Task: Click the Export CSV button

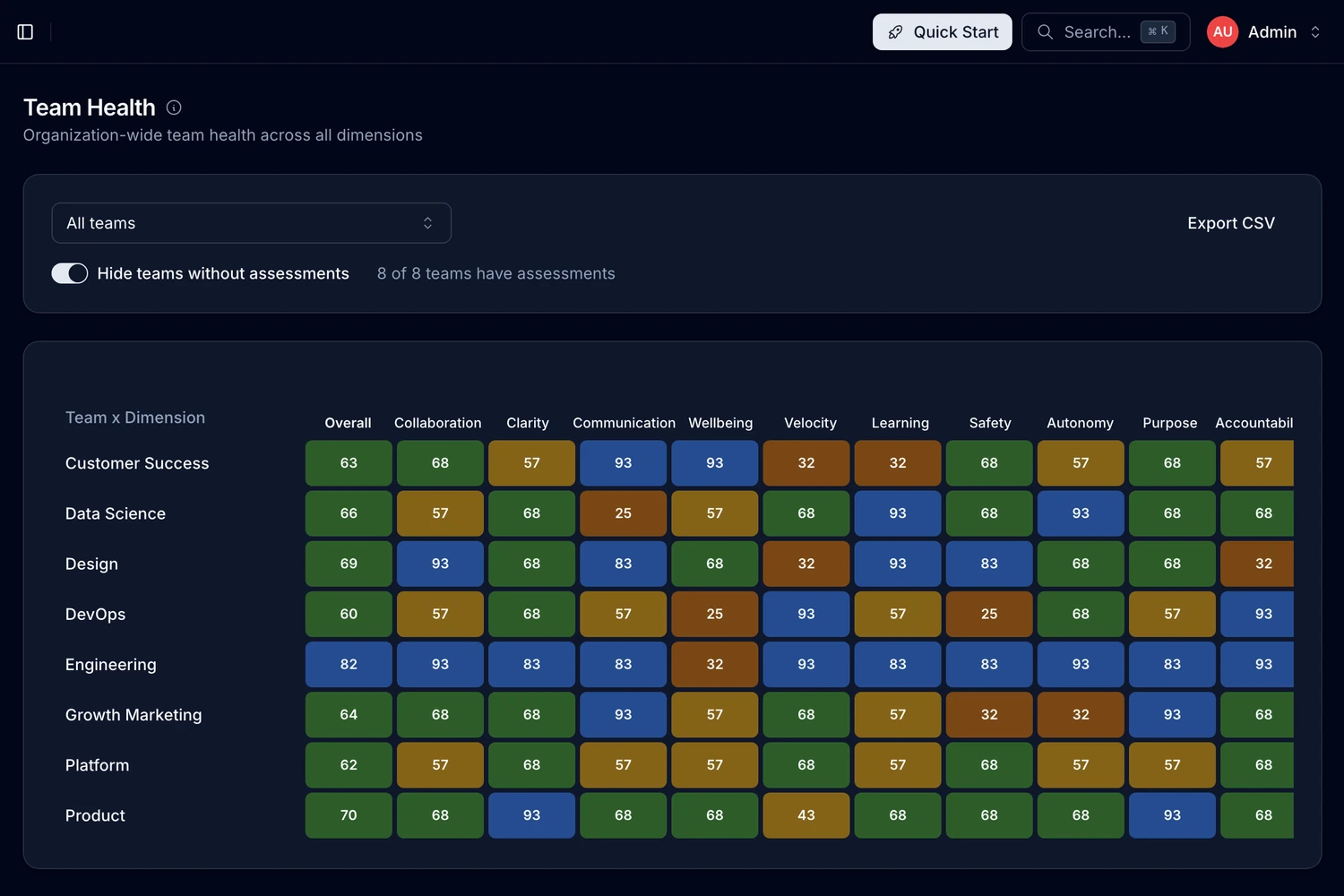Action: click(x=1231, y=223)
